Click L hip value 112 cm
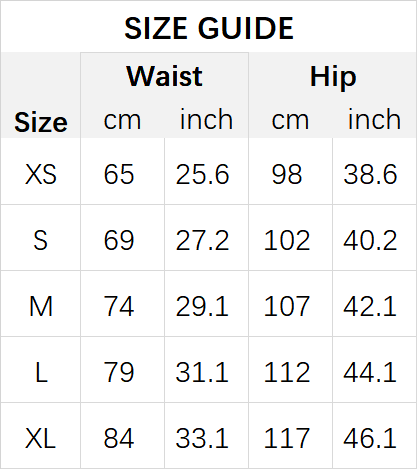 click(287, 372)
